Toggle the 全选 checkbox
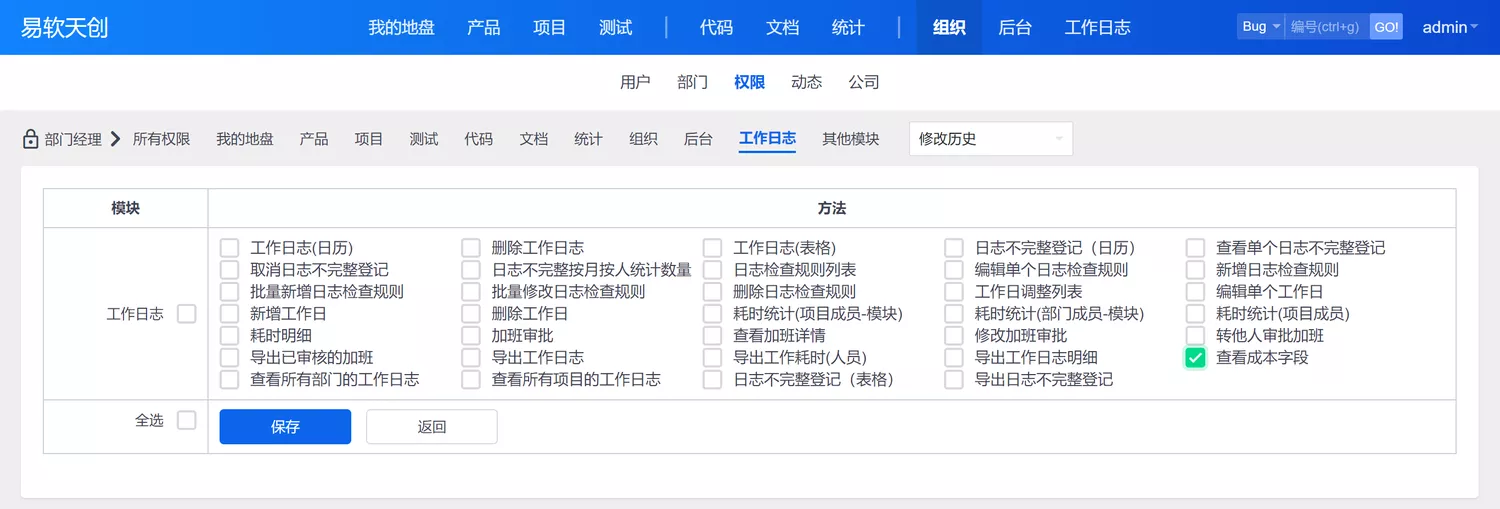This screenshot has height=509, width=1500. (x=186, y=420)
